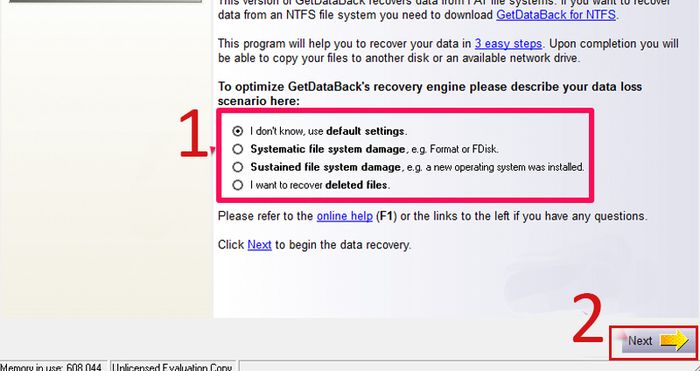Click the inline 'Next' hyperlink in text
Screen dimensions: 700x371
259,245
